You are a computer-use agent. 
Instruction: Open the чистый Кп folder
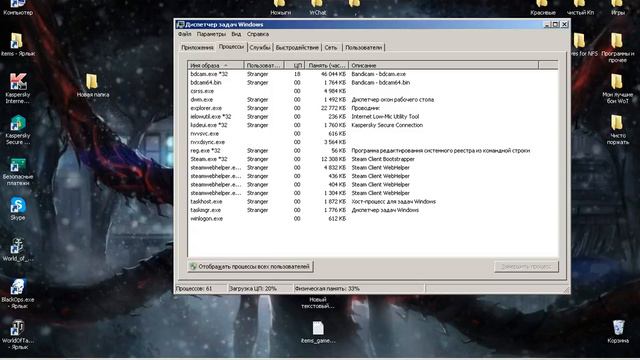coord(580,4)
